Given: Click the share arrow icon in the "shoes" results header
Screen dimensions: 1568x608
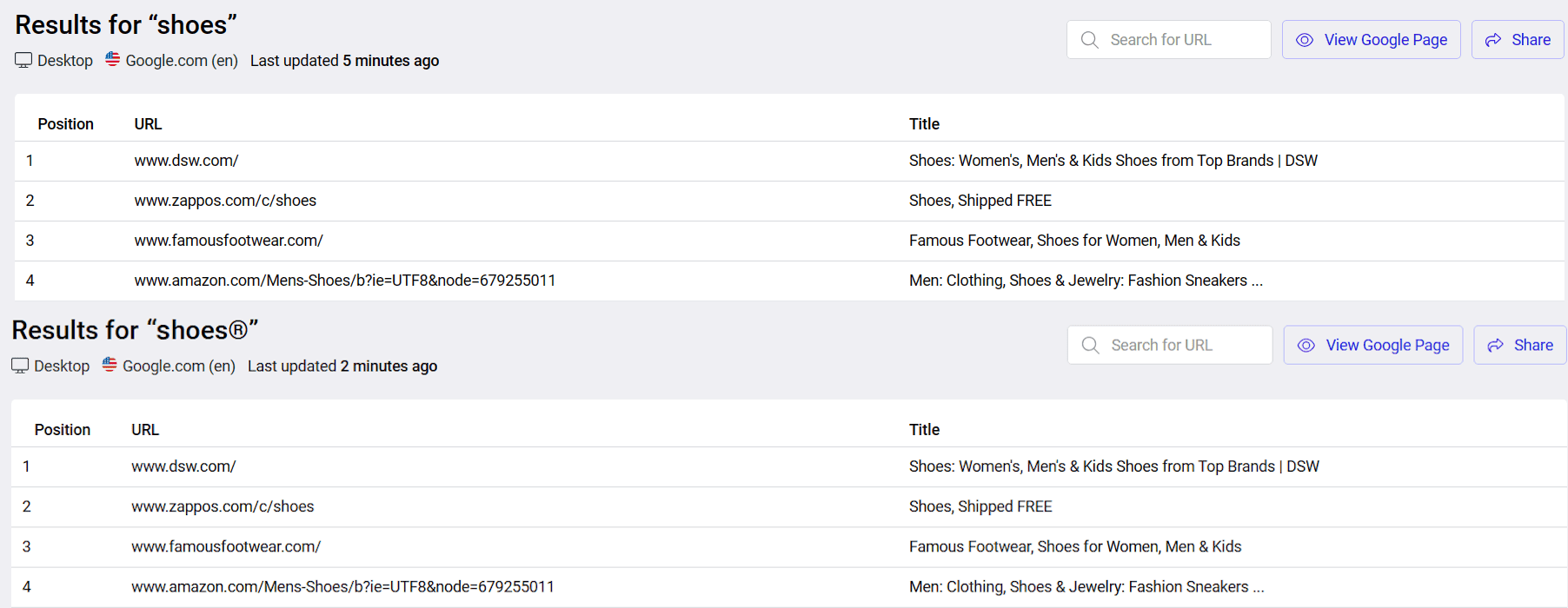Looking at the screenshot, I should pyautogui.click(x=1493, y=40).
